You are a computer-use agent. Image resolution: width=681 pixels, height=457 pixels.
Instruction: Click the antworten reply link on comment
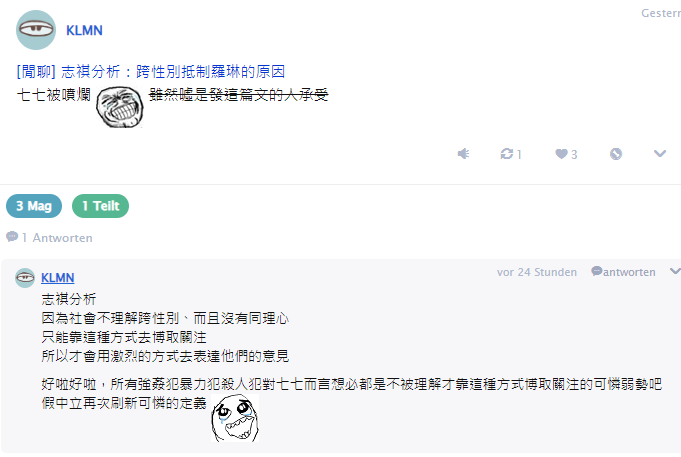[x=623, y=272]
